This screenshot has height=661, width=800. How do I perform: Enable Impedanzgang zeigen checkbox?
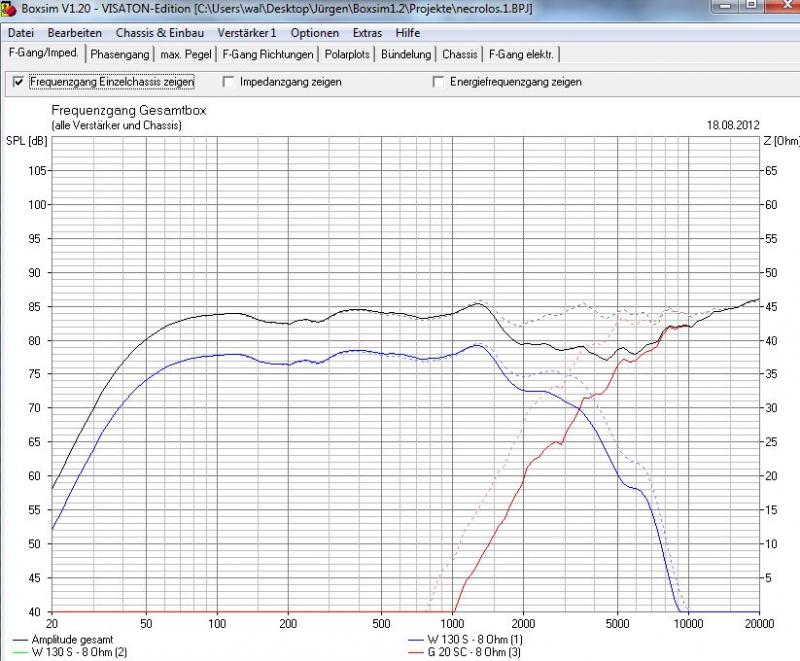(x=229, y=82)
